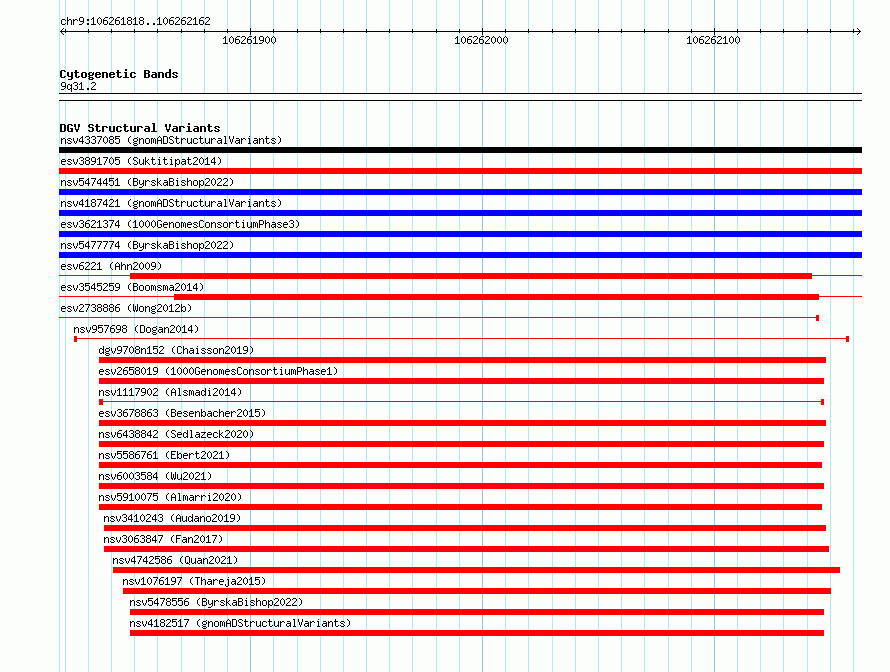Click the 106261900 ruler position
Image resolution: width=890 pixels, height=672 pixels.
coord(249,40)
